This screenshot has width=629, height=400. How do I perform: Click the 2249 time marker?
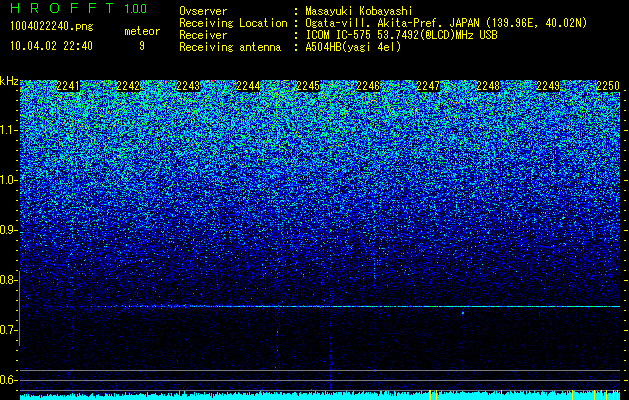[548, 86]
